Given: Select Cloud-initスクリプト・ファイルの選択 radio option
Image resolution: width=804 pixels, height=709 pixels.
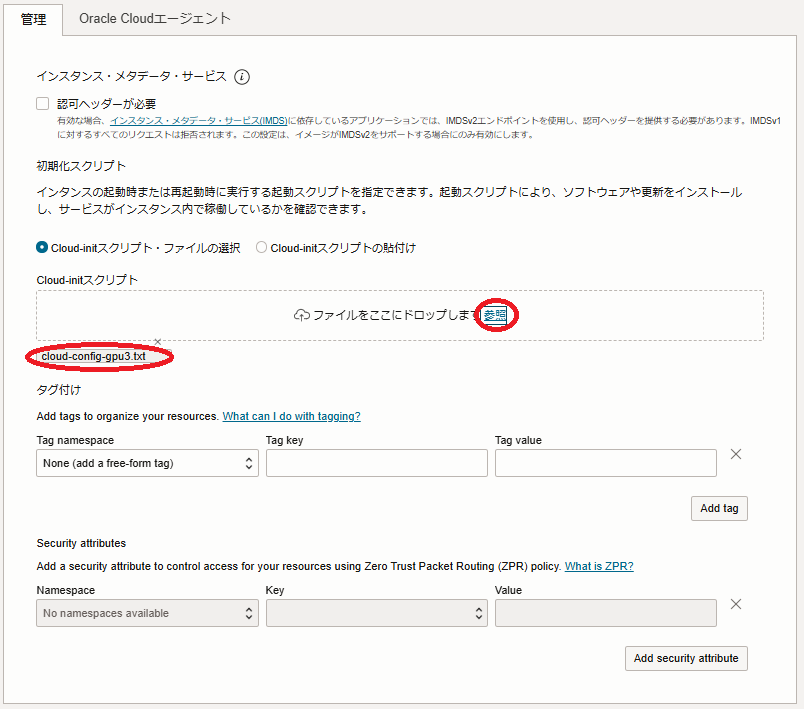Looking at the screenshot, I should tap(42, 248).
